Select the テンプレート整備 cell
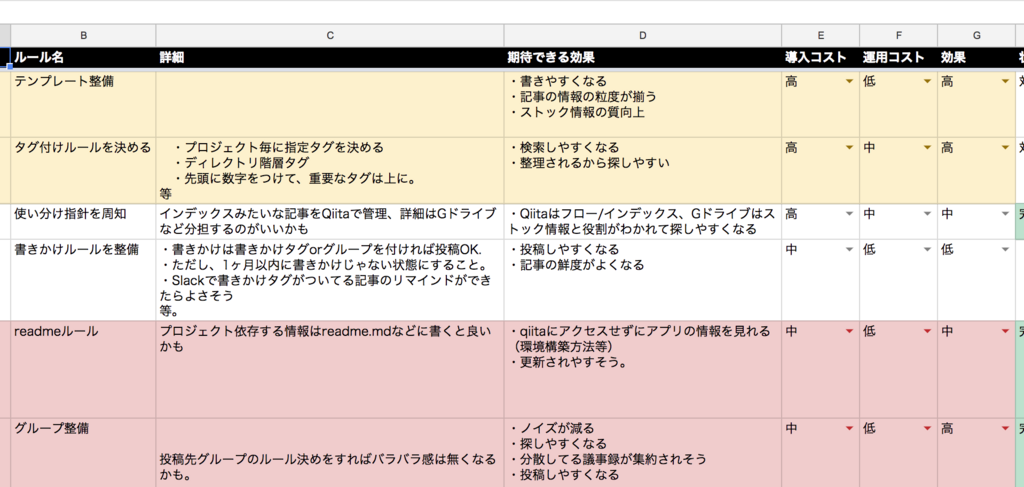1024x487 pixels. pos(83,104)
